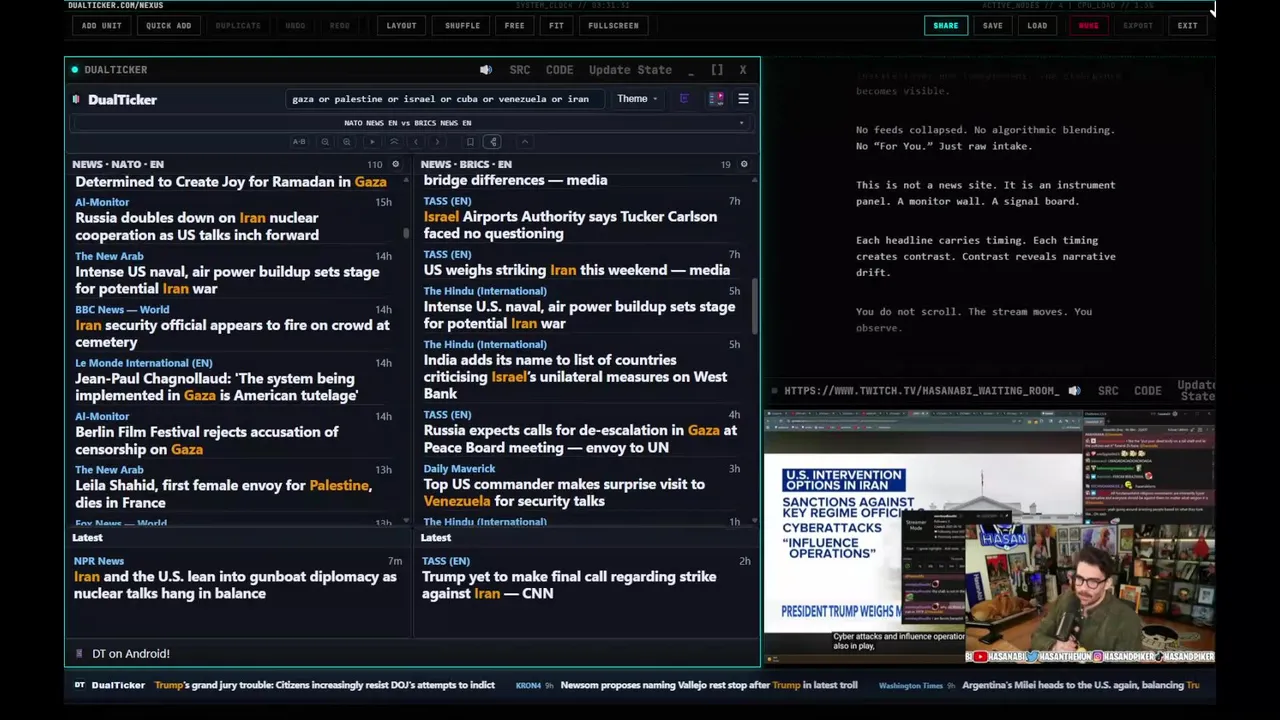Click UNDO in the top bar
The image size is (1280, 720).
(x=295, y=25)
